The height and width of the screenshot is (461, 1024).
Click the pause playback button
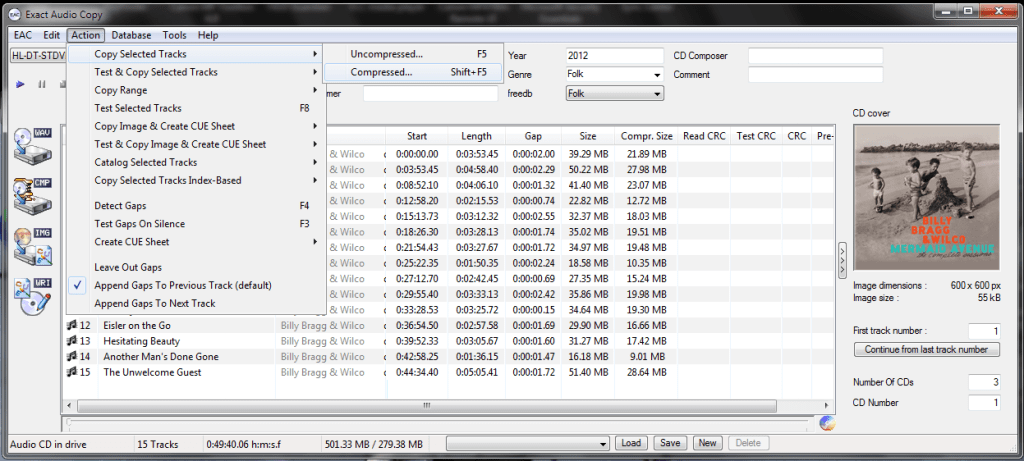coord(42,84)
